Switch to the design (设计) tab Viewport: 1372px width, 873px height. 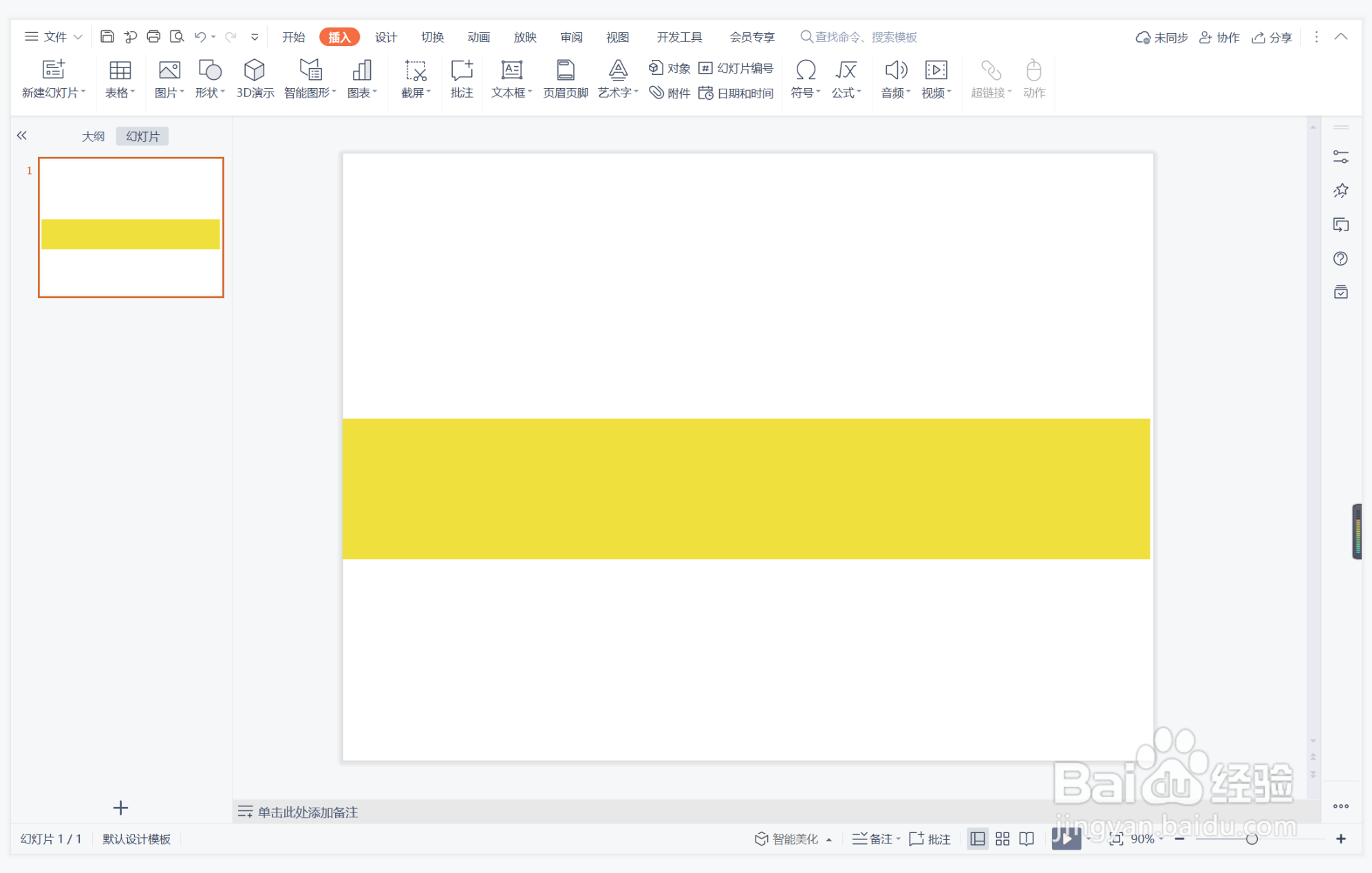click(385, 37)
